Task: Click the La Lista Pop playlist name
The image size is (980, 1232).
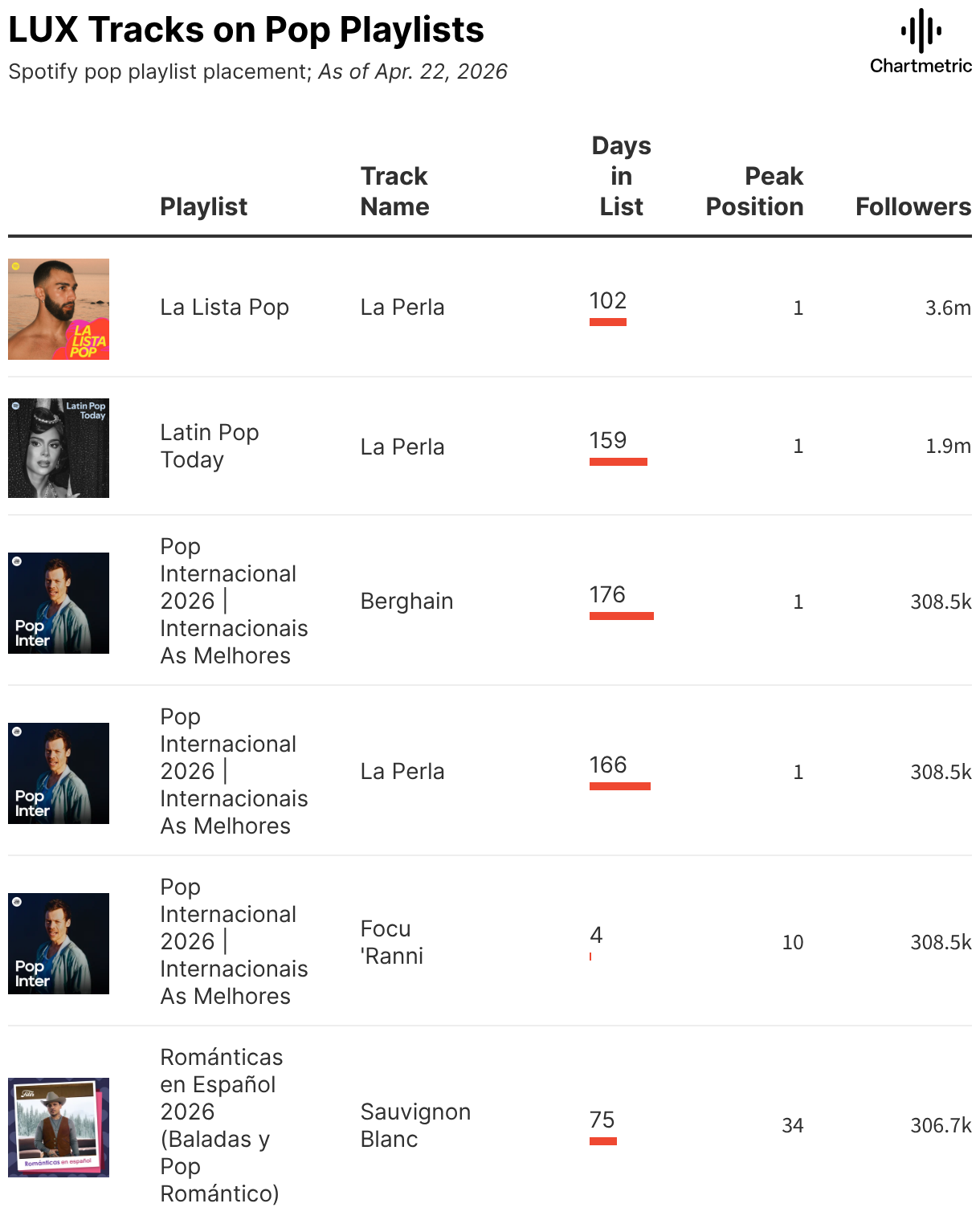Action: click(224, 307)
